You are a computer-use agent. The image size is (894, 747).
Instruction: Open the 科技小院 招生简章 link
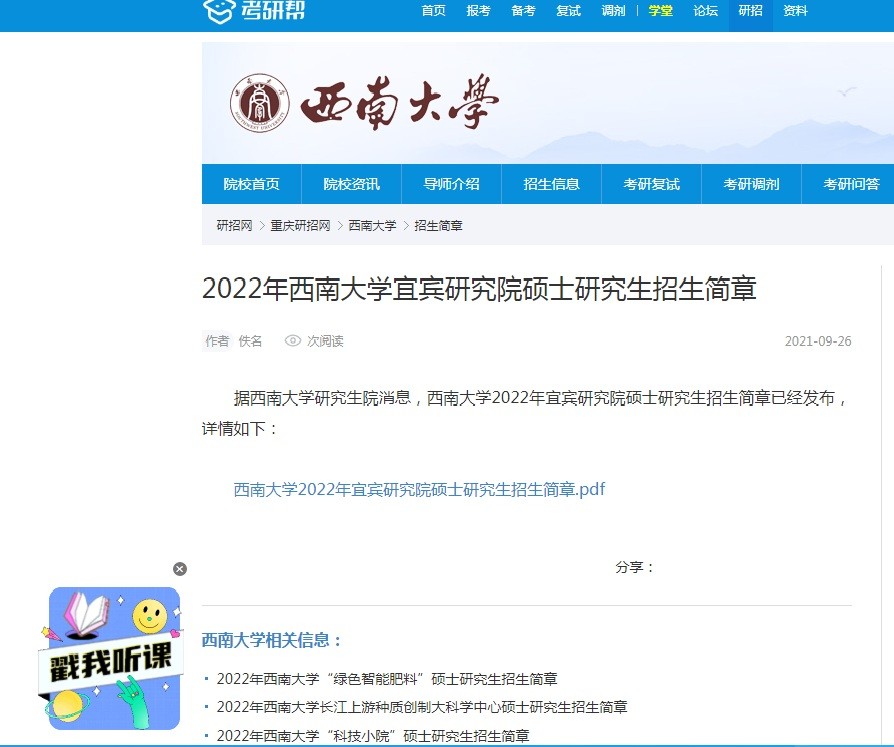(372, 736)
